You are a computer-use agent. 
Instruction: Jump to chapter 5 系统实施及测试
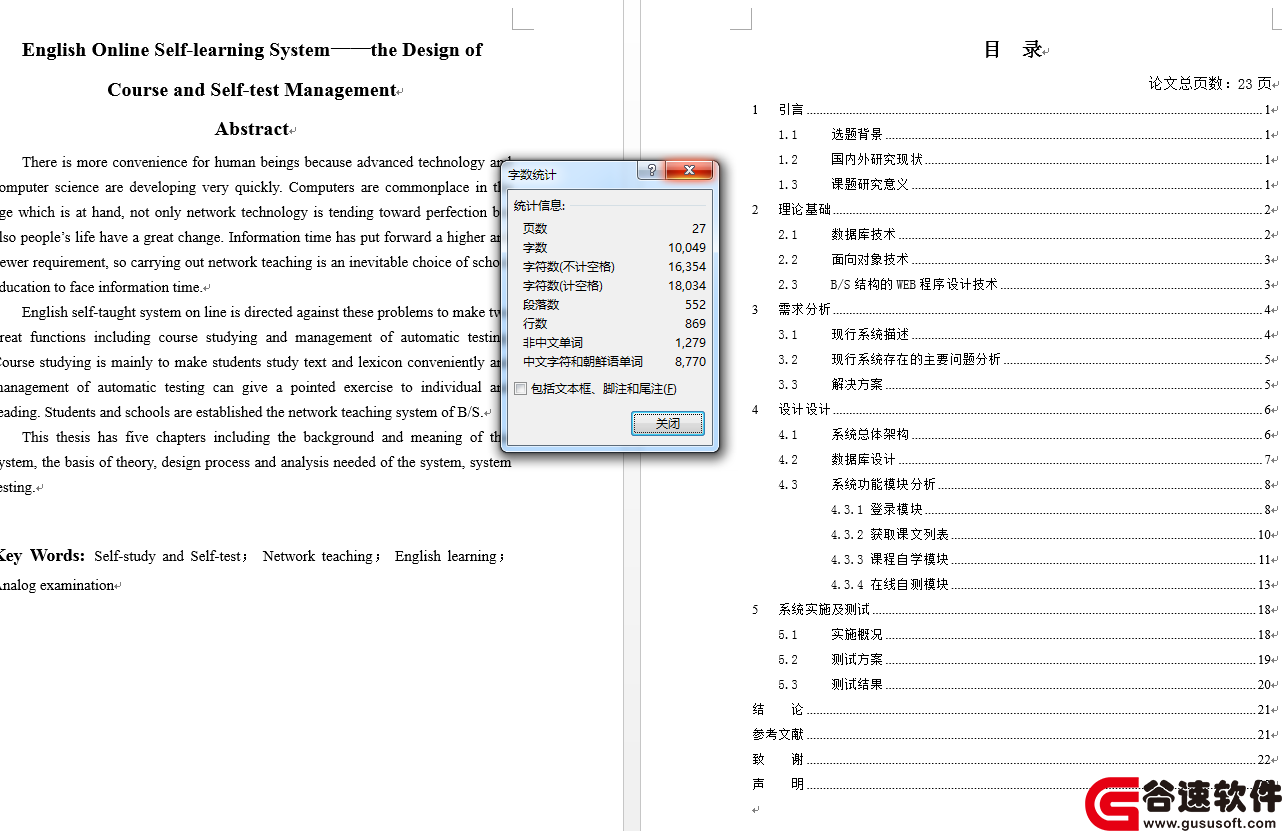pyautogui.click(x=1012, y=610)
